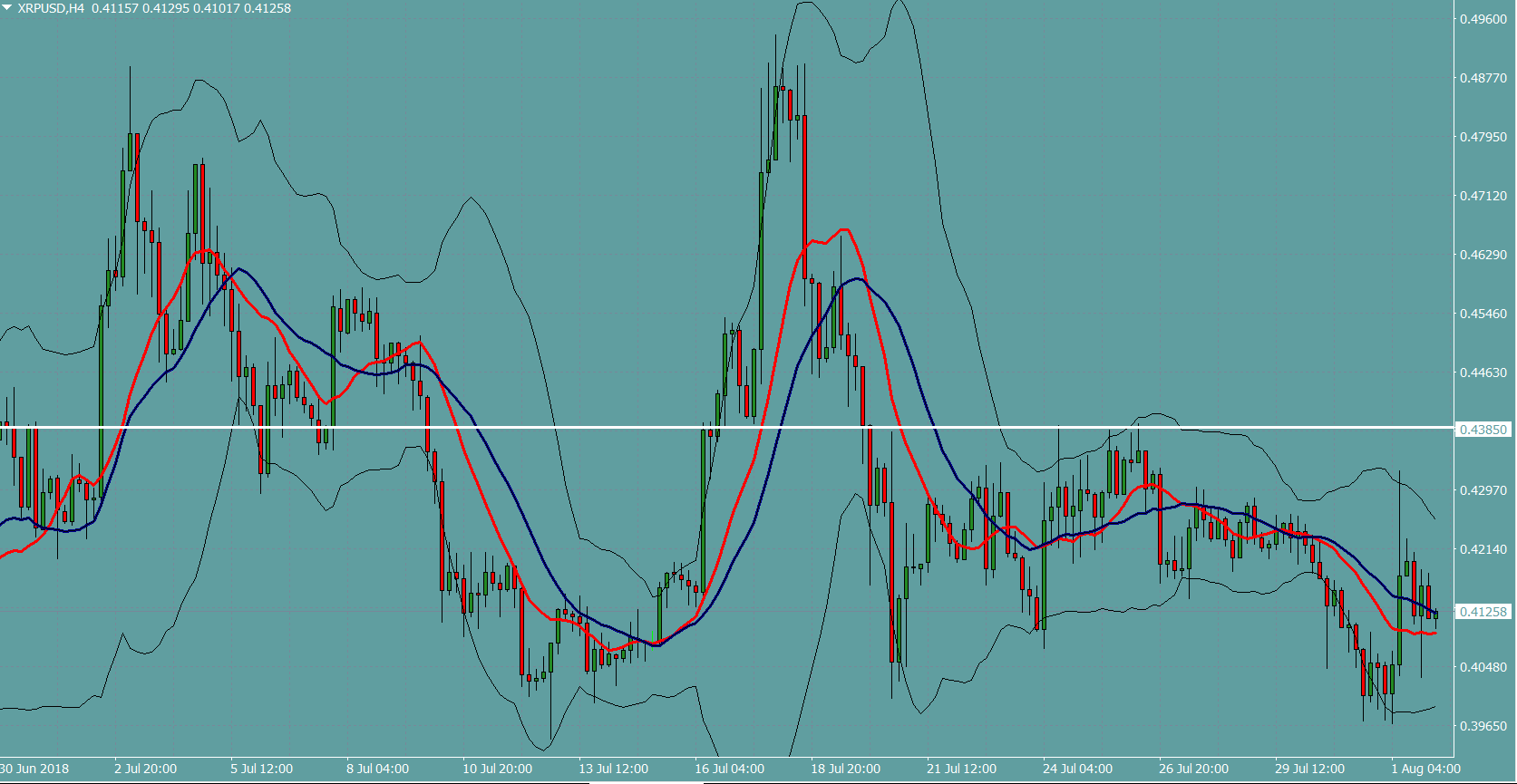The image size is (1517, 784).
Task: Click the 18 Jul 20:00 time label
Action: pos(846,769)
